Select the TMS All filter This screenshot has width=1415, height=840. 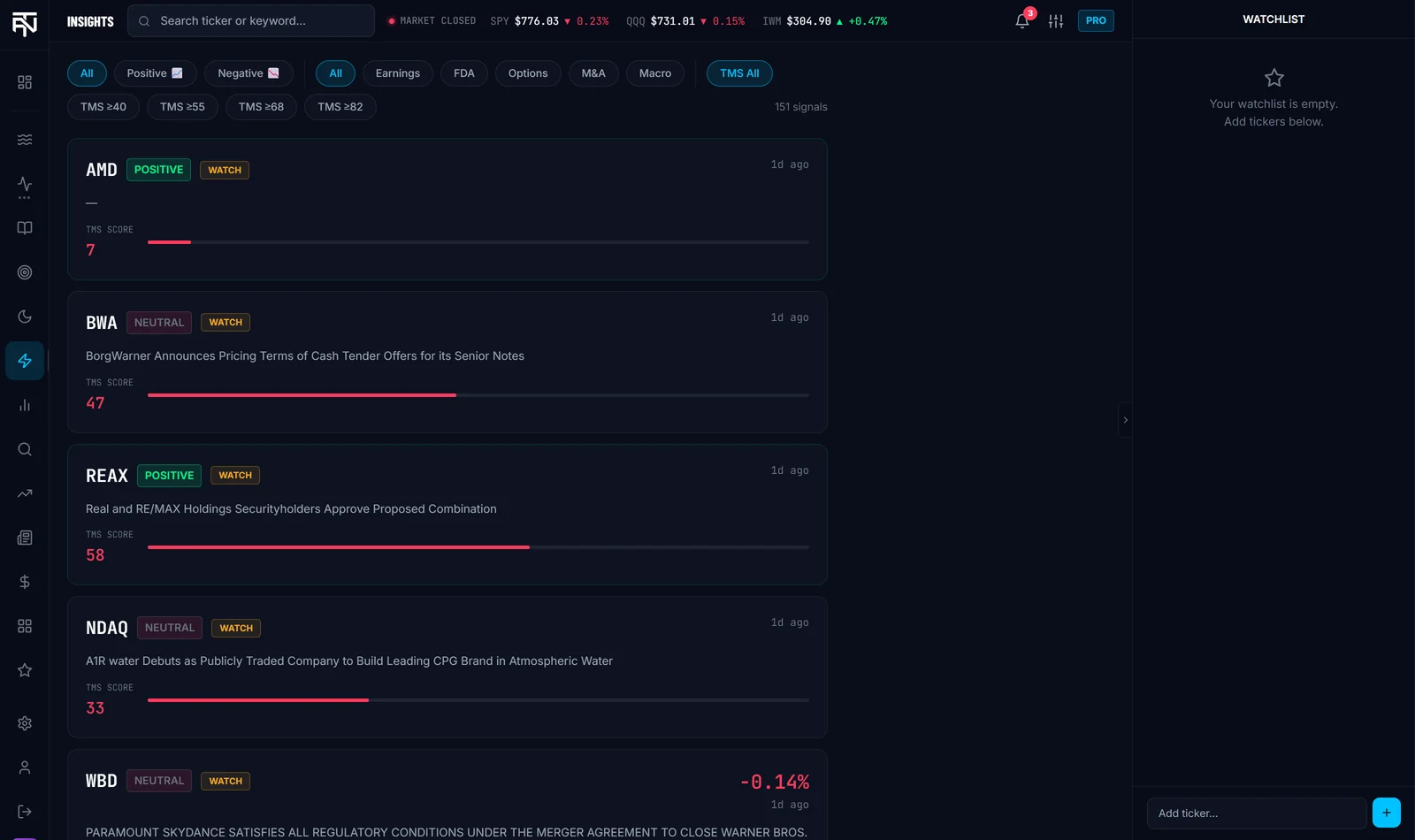739,73
